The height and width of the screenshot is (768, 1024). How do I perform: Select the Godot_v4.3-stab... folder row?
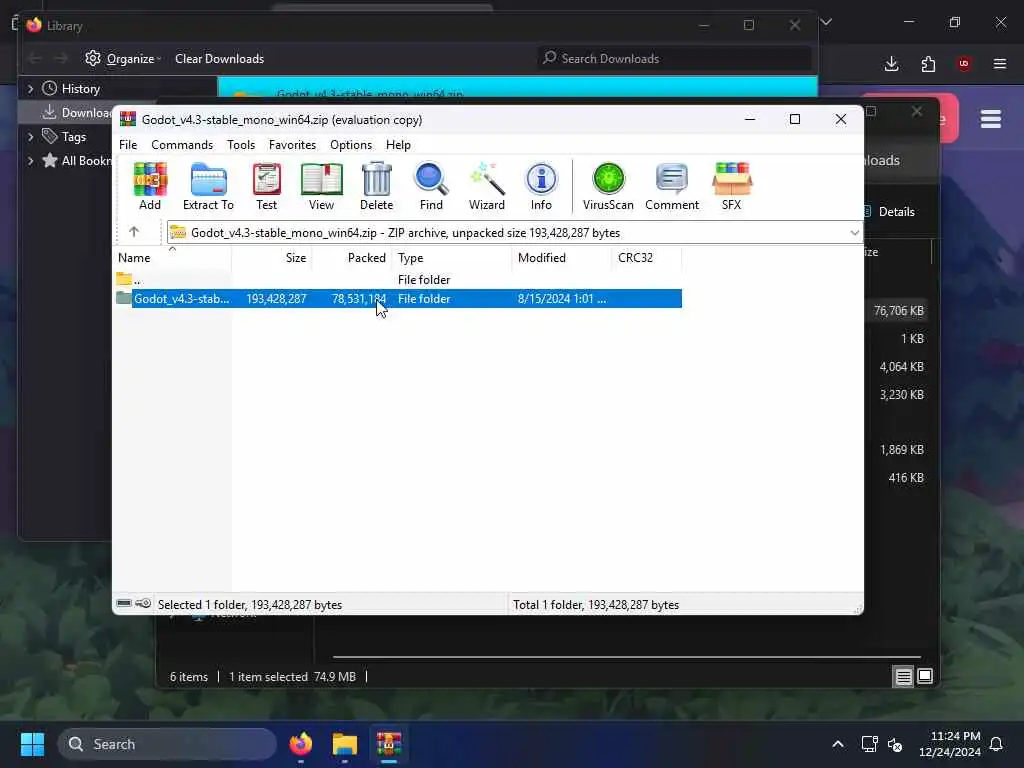[x=398, y=298]
